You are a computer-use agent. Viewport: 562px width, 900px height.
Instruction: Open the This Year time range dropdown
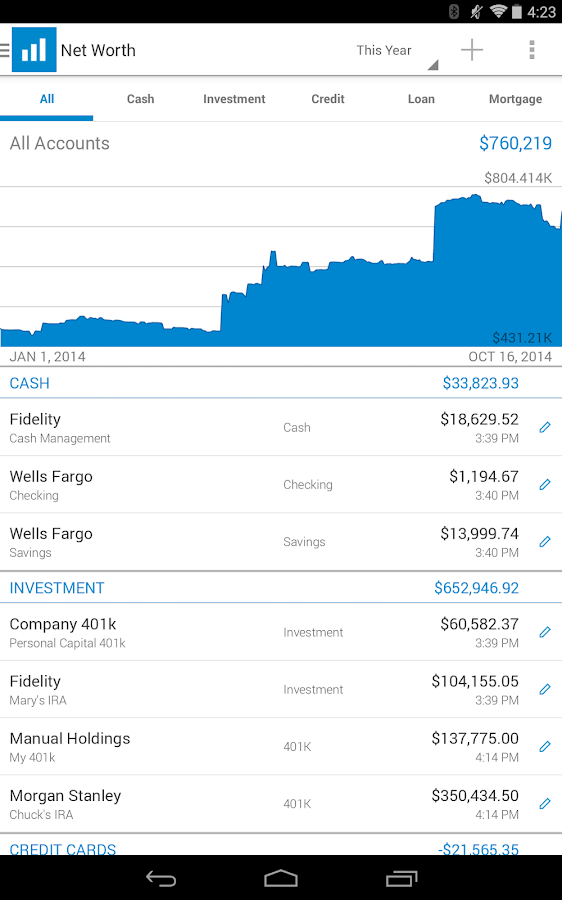click(x=396, y=51)
